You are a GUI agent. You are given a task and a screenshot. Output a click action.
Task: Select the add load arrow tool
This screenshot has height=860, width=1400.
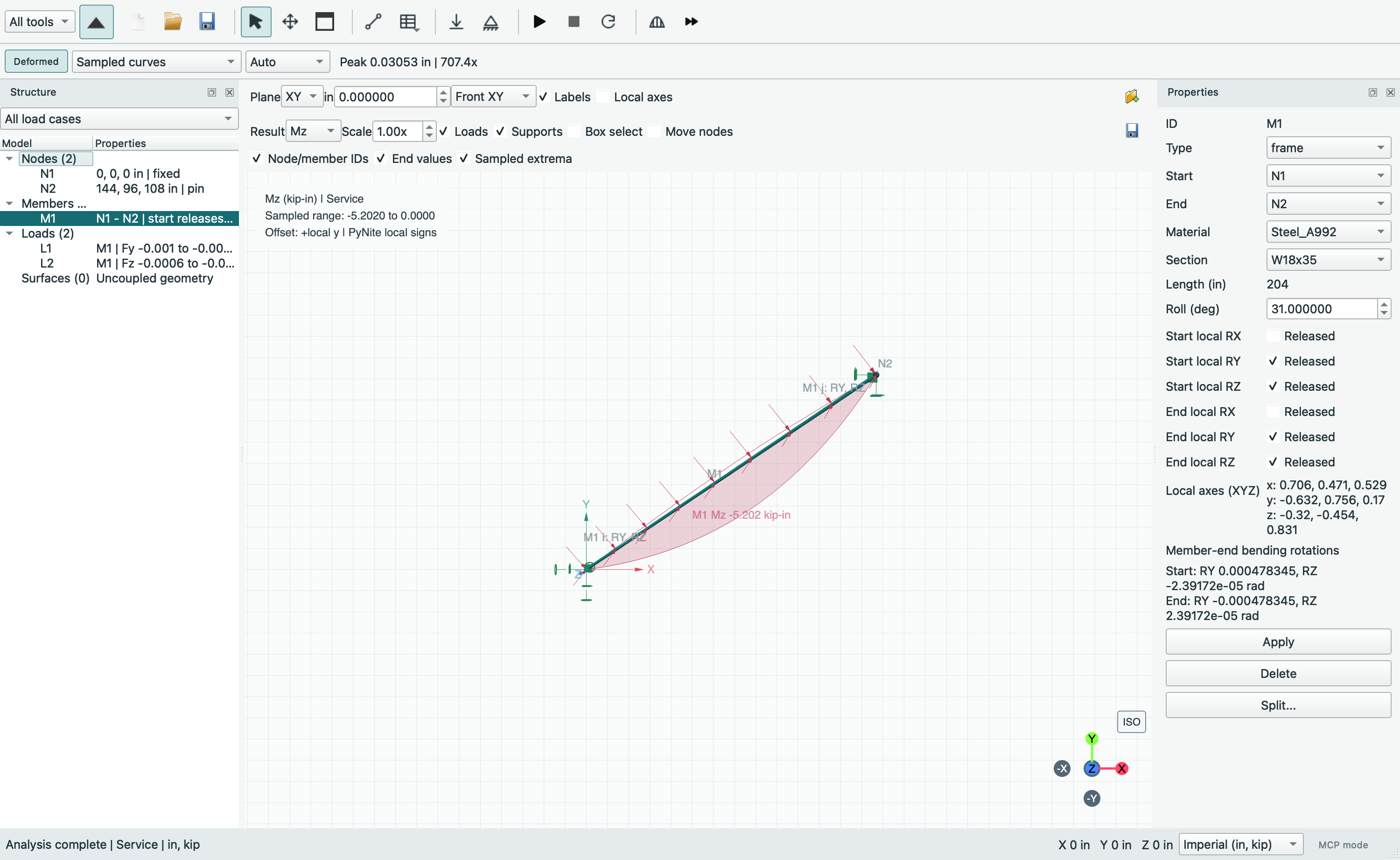(456, 22)
